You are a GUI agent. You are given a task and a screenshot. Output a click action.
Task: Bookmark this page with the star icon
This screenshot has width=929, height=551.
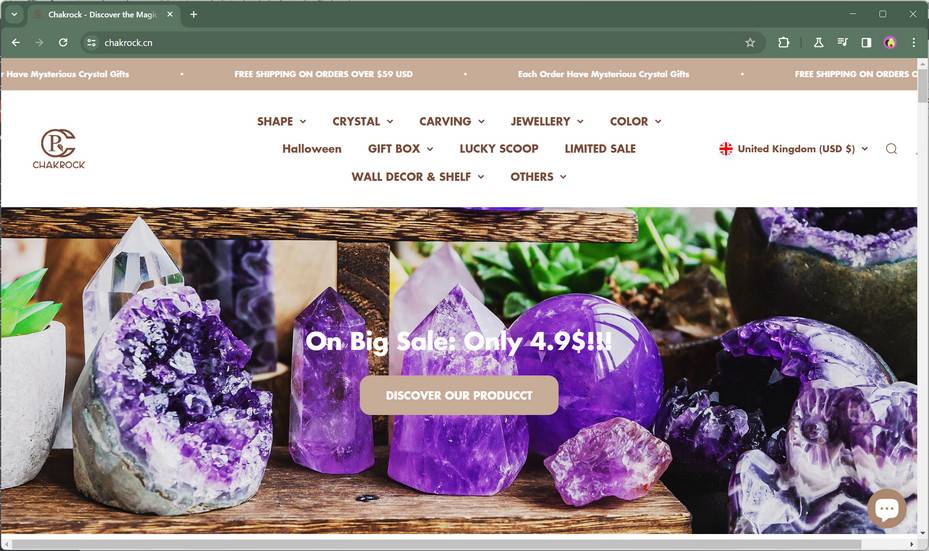pos(750,43)
